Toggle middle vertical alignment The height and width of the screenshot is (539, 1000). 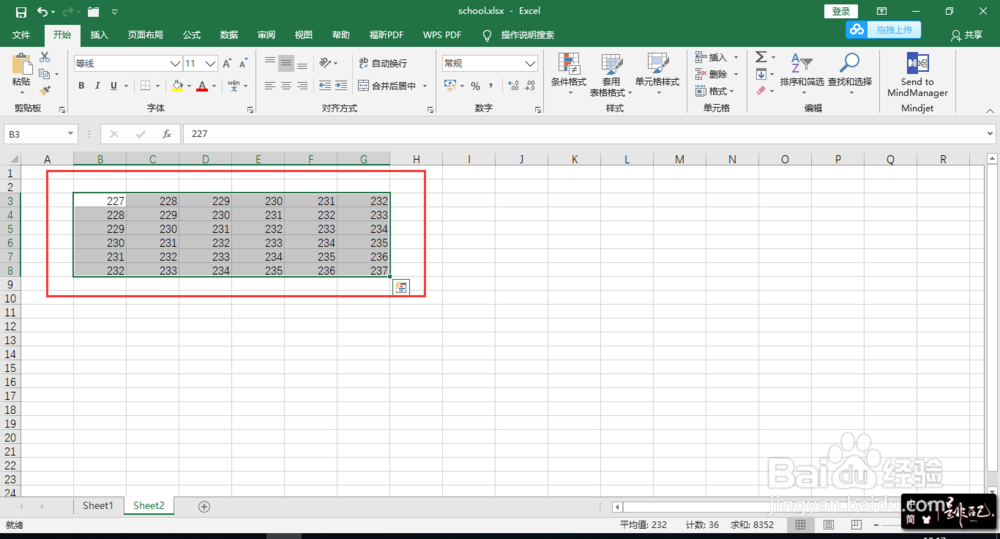tap(286, 63)
